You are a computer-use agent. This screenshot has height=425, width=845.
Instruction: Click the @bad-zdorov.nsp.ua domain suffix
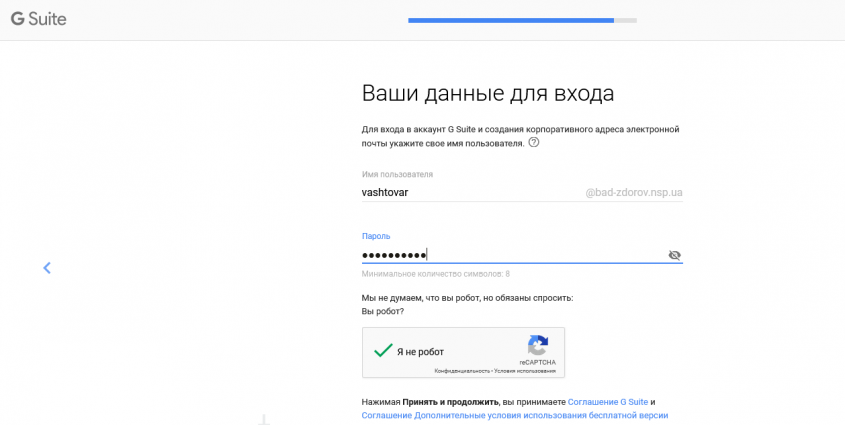pyautogui.click(x=633, y=192)
